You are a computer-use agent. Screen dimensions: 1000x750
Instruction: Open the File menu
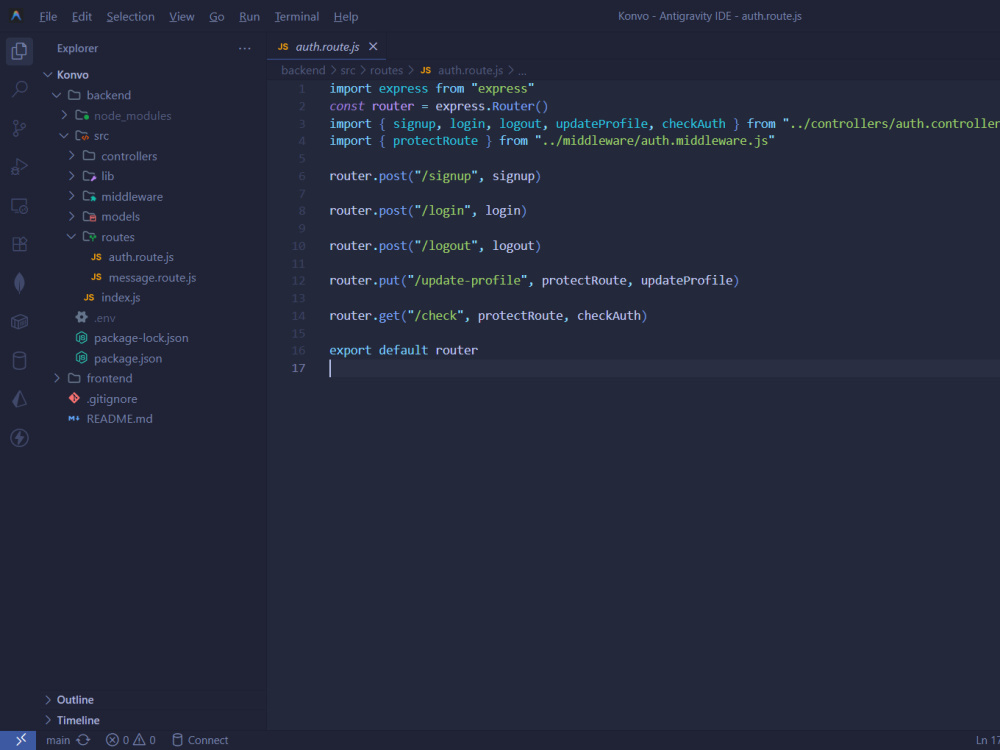(48, 17)
